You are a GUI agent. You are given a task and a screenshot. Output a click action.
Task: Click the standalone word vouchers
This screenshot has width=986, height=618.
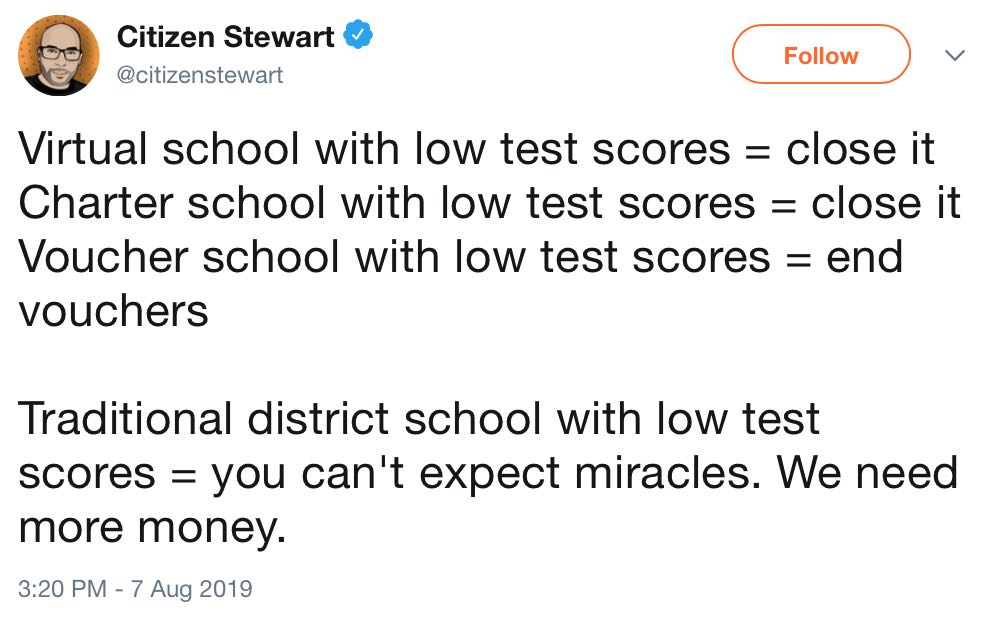click(113, 312)
